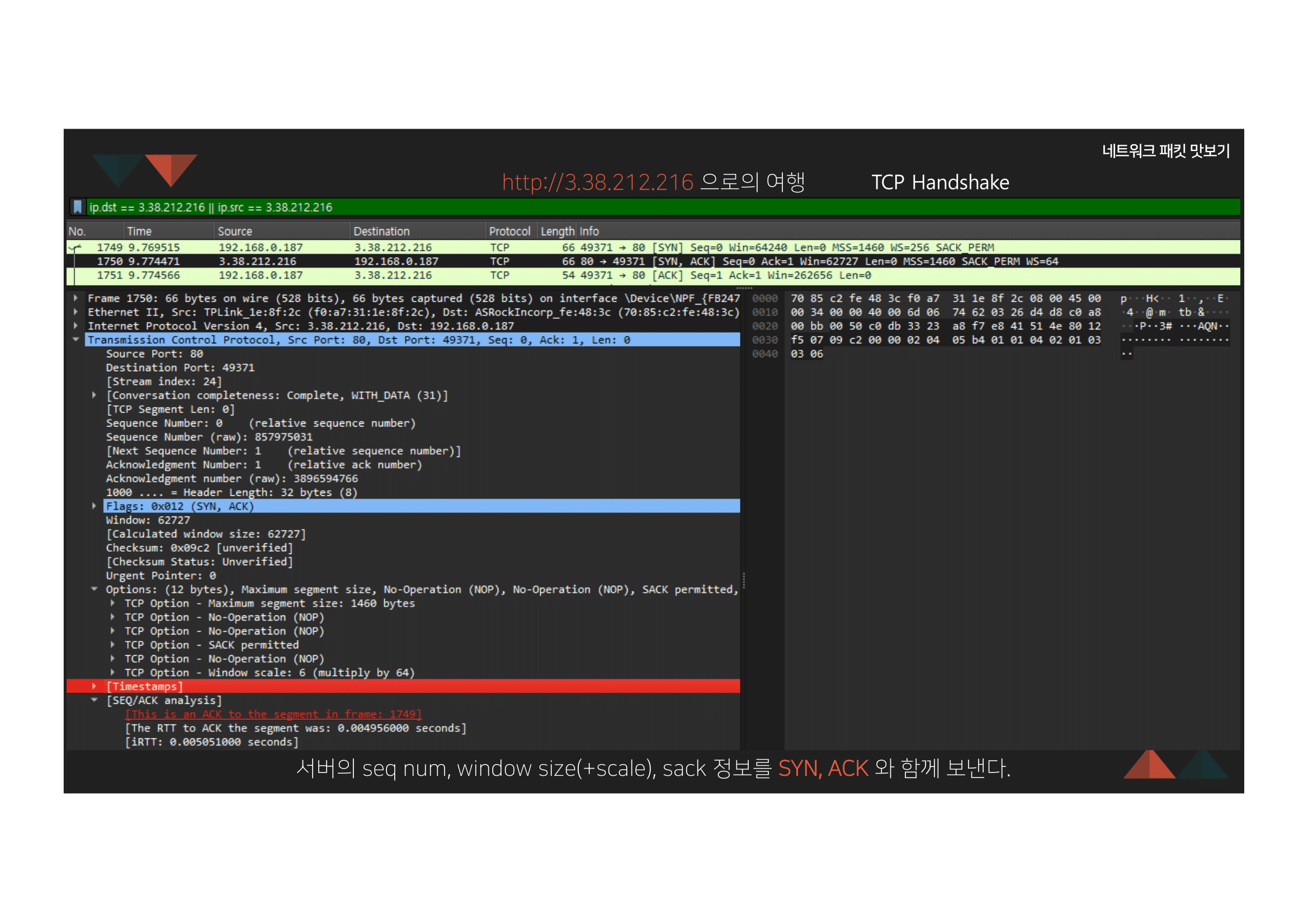Viewport: 1308px width, 924px height.
Task: Expand the Ethernet II section
Action: click(x=75, y=312)
